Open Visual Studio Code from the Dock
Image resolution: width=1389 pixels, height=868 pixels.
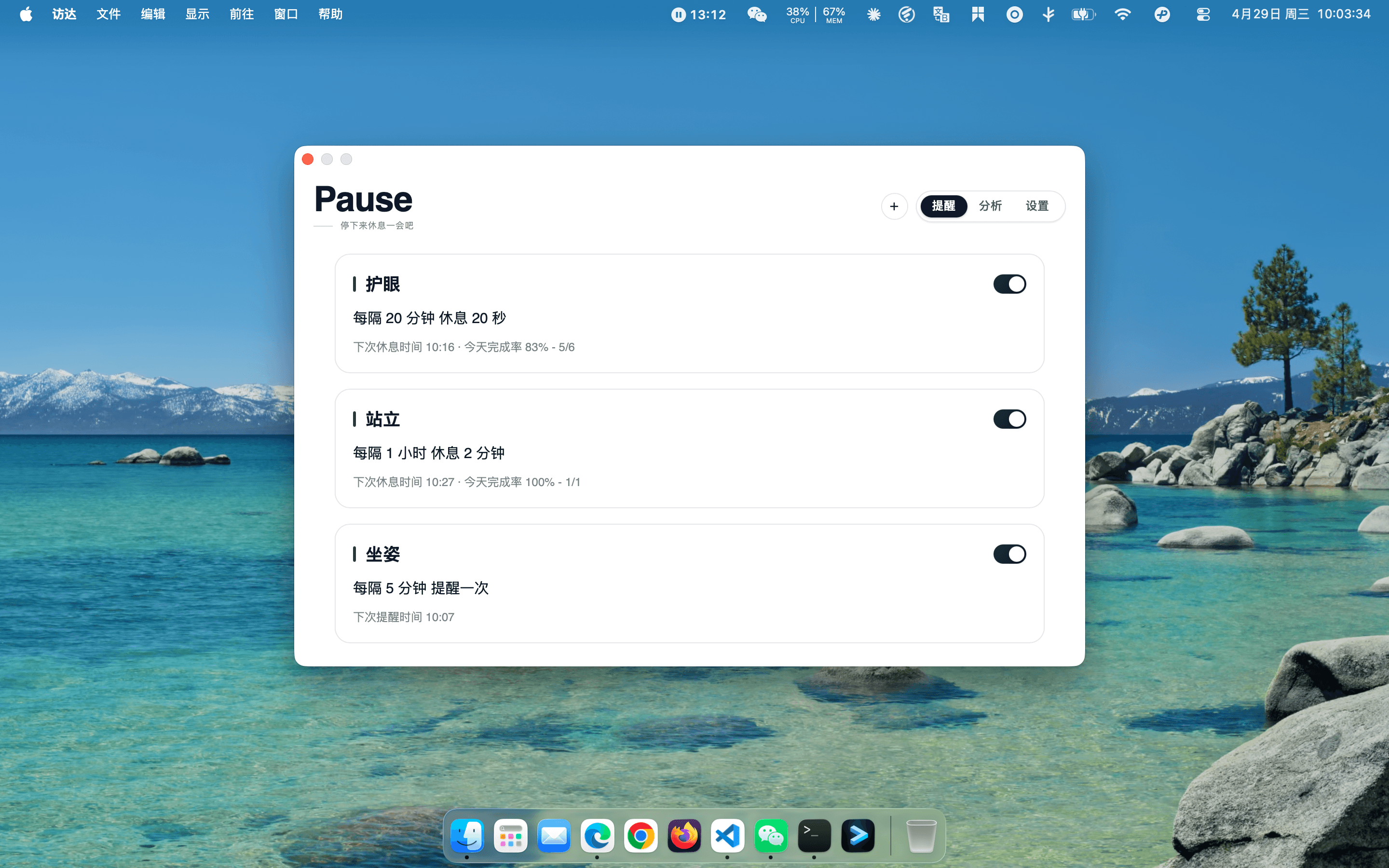727,835
